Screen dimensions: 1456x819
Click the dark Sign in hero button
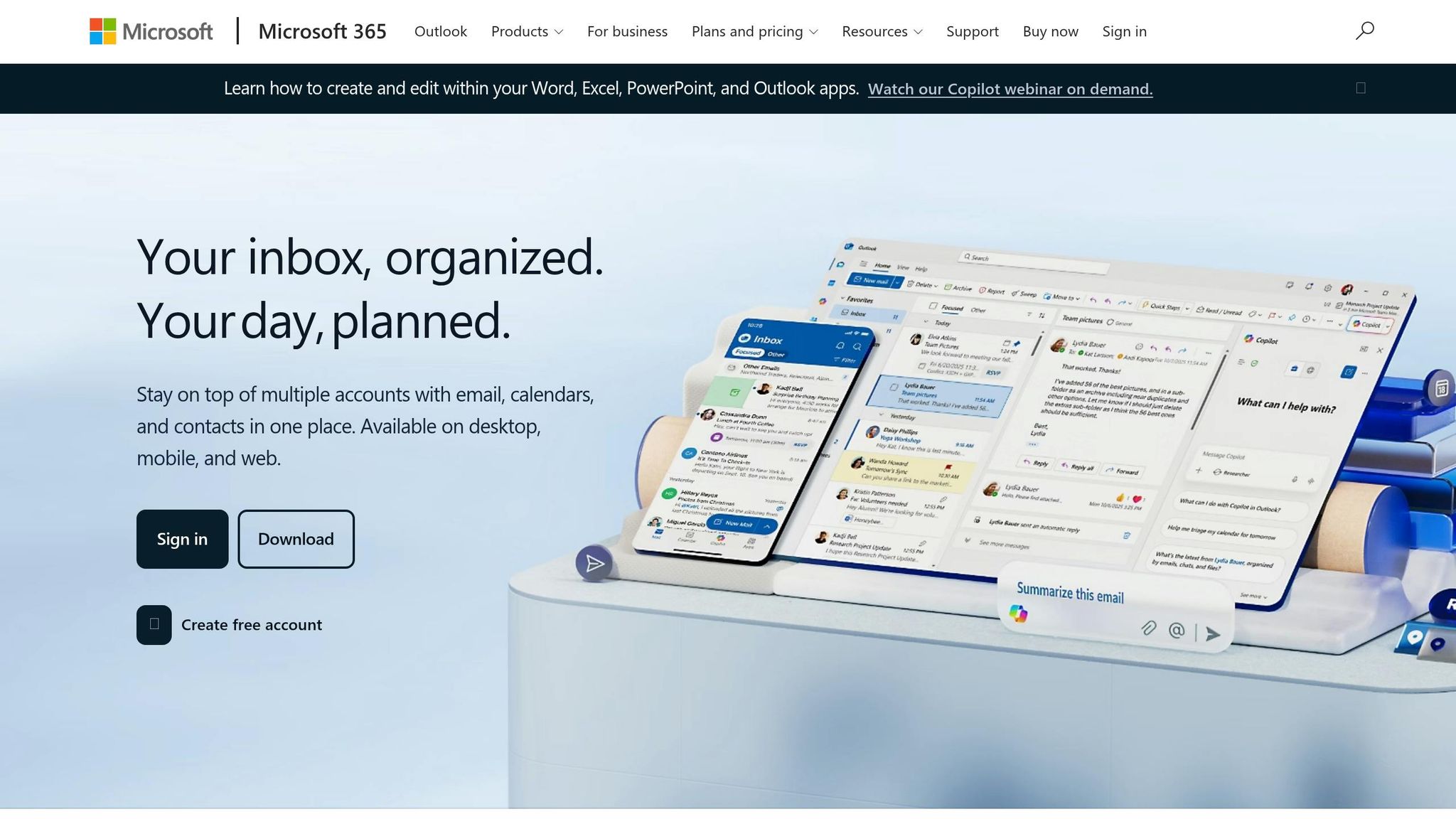click(x=183, y=539)
